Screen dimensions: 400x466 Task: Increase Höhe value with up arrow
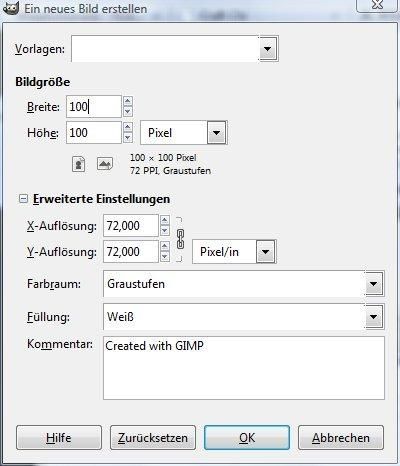point(128,127)
